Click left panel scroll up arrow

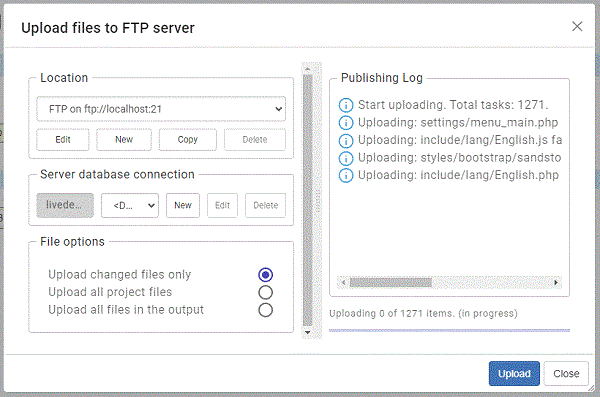tap(308, 69)
